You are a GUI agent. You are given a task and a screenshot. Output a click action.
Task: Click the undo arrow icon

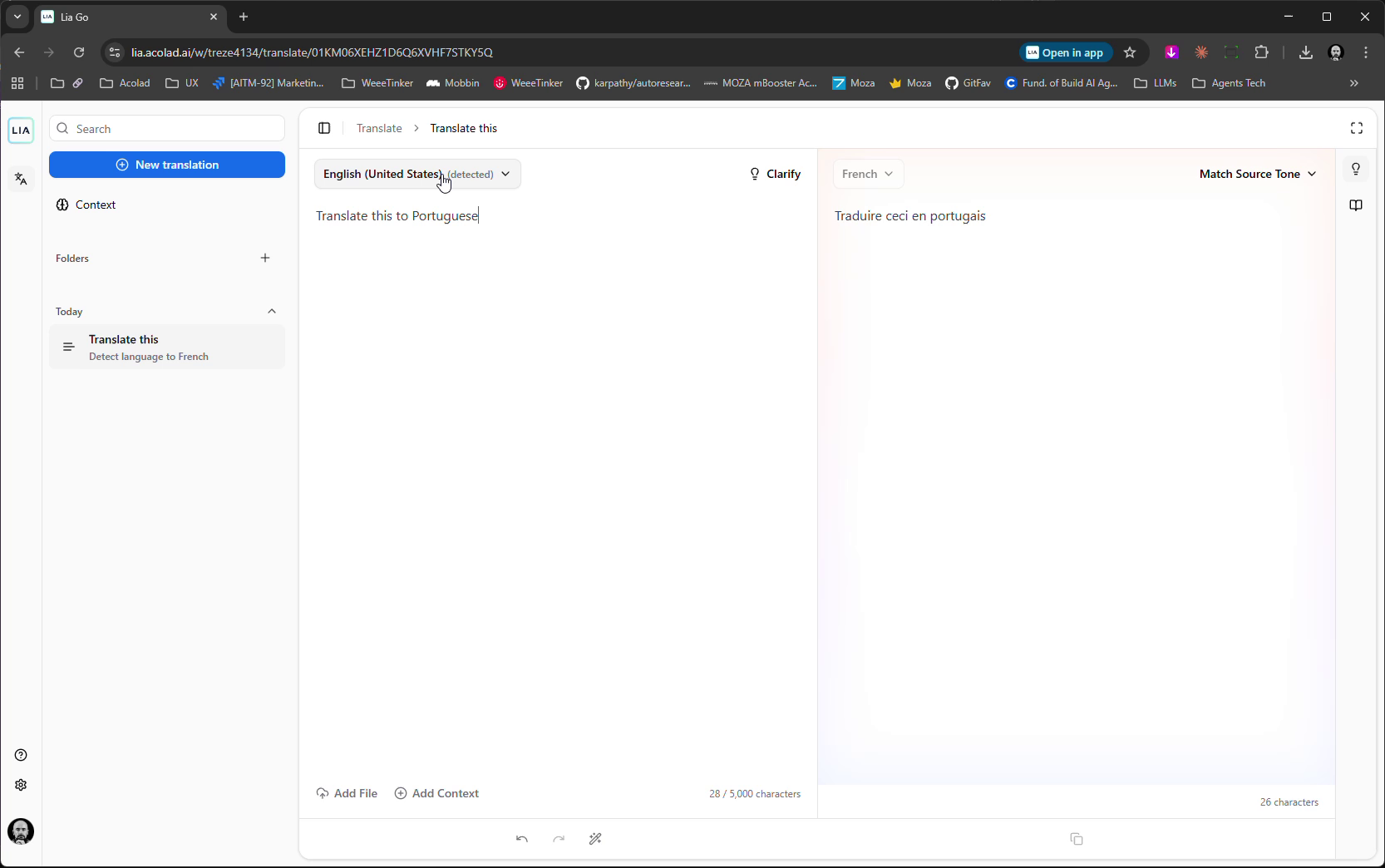point(522,839)
